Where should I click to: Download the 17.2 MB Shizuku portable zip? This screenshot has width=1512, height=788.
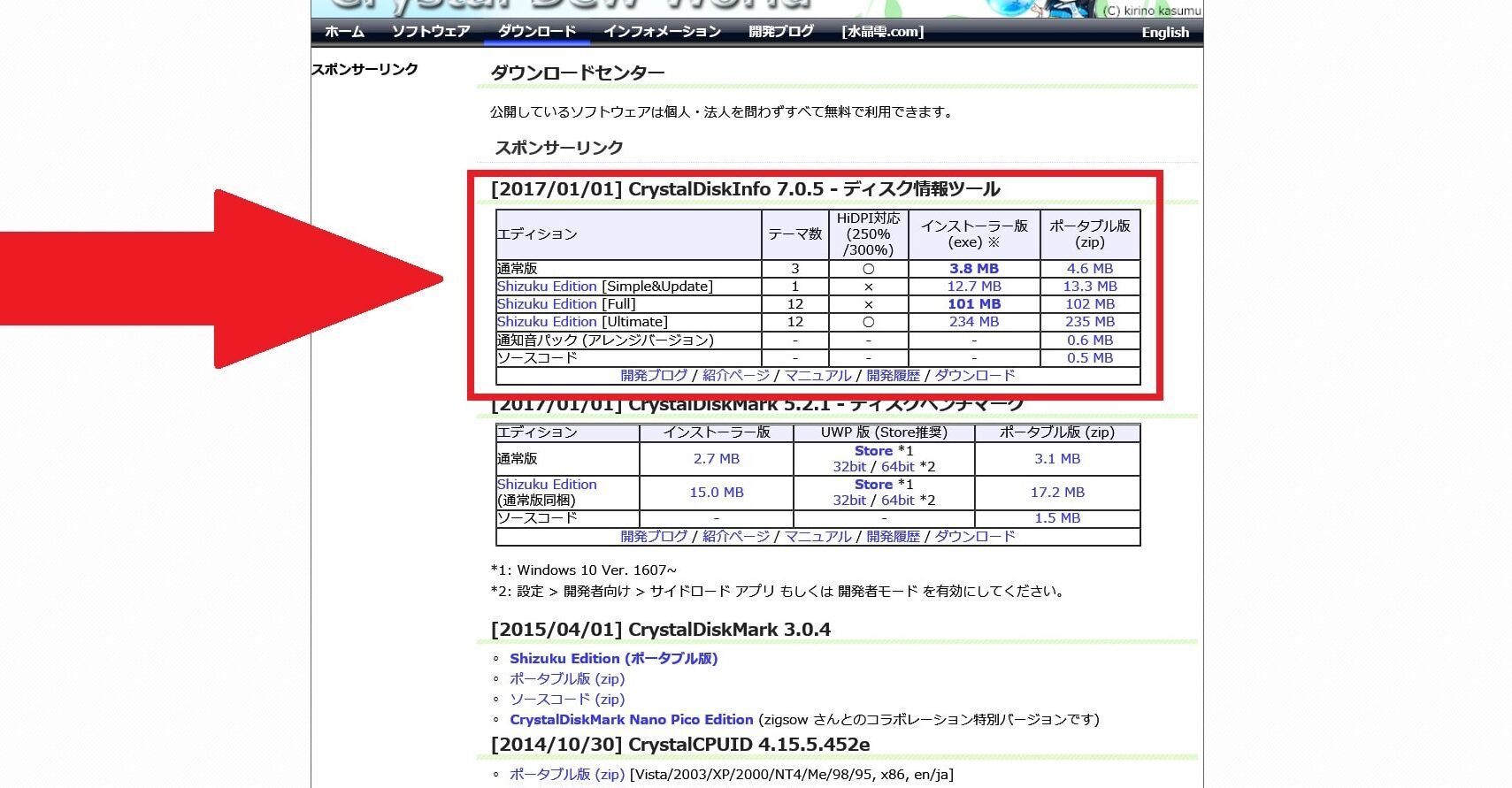[x=1057, y=493]
